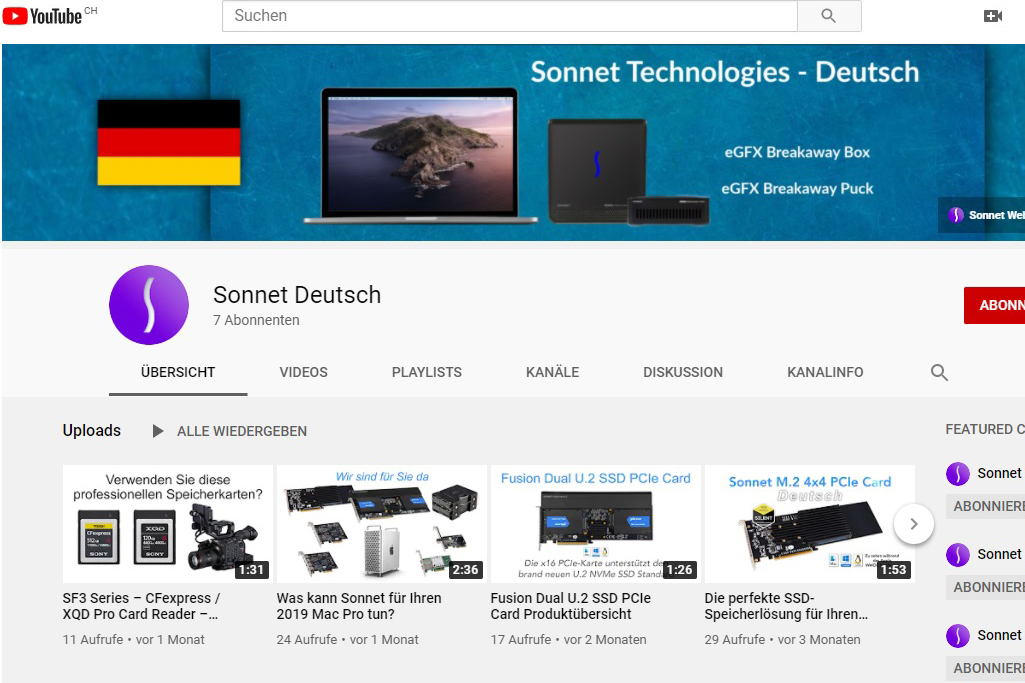The image size is (1025, 683).
Task: Open the Diskussion tab
Action: 683,373
